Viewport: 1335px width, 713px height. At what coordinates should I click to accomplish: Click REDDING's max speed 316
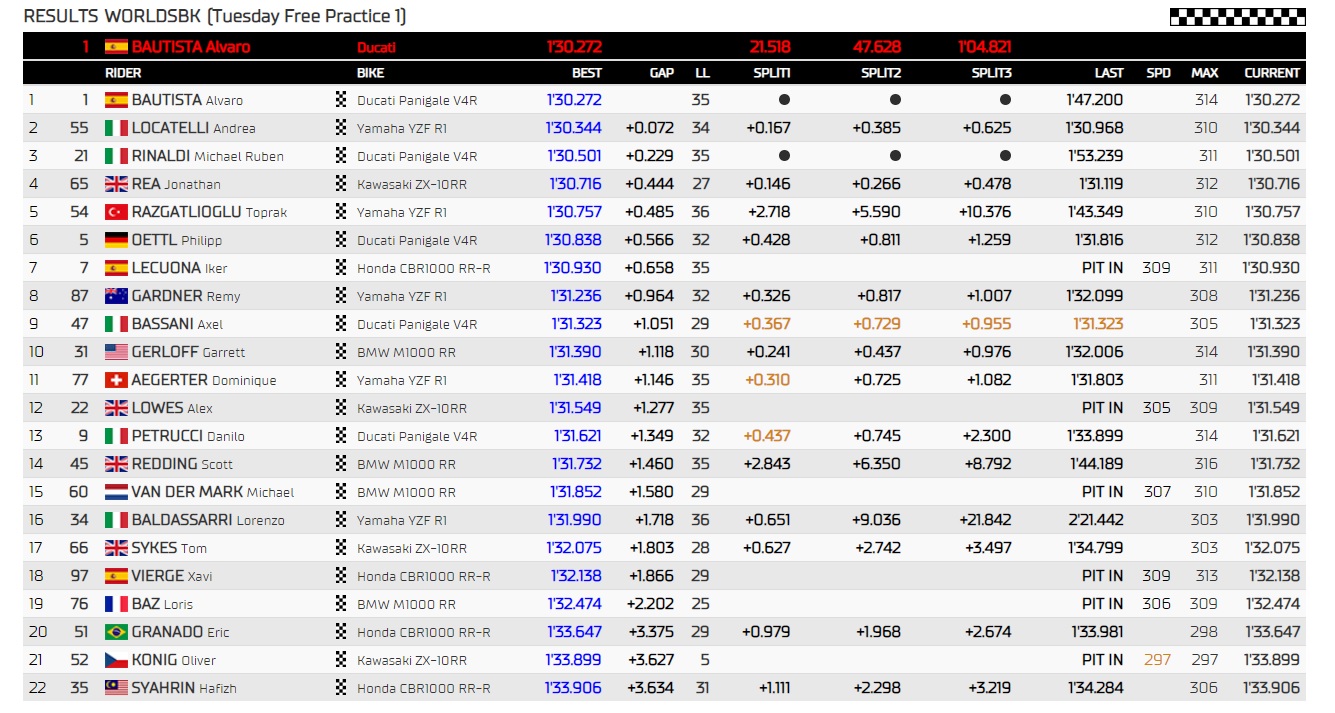click(1206, 464)
